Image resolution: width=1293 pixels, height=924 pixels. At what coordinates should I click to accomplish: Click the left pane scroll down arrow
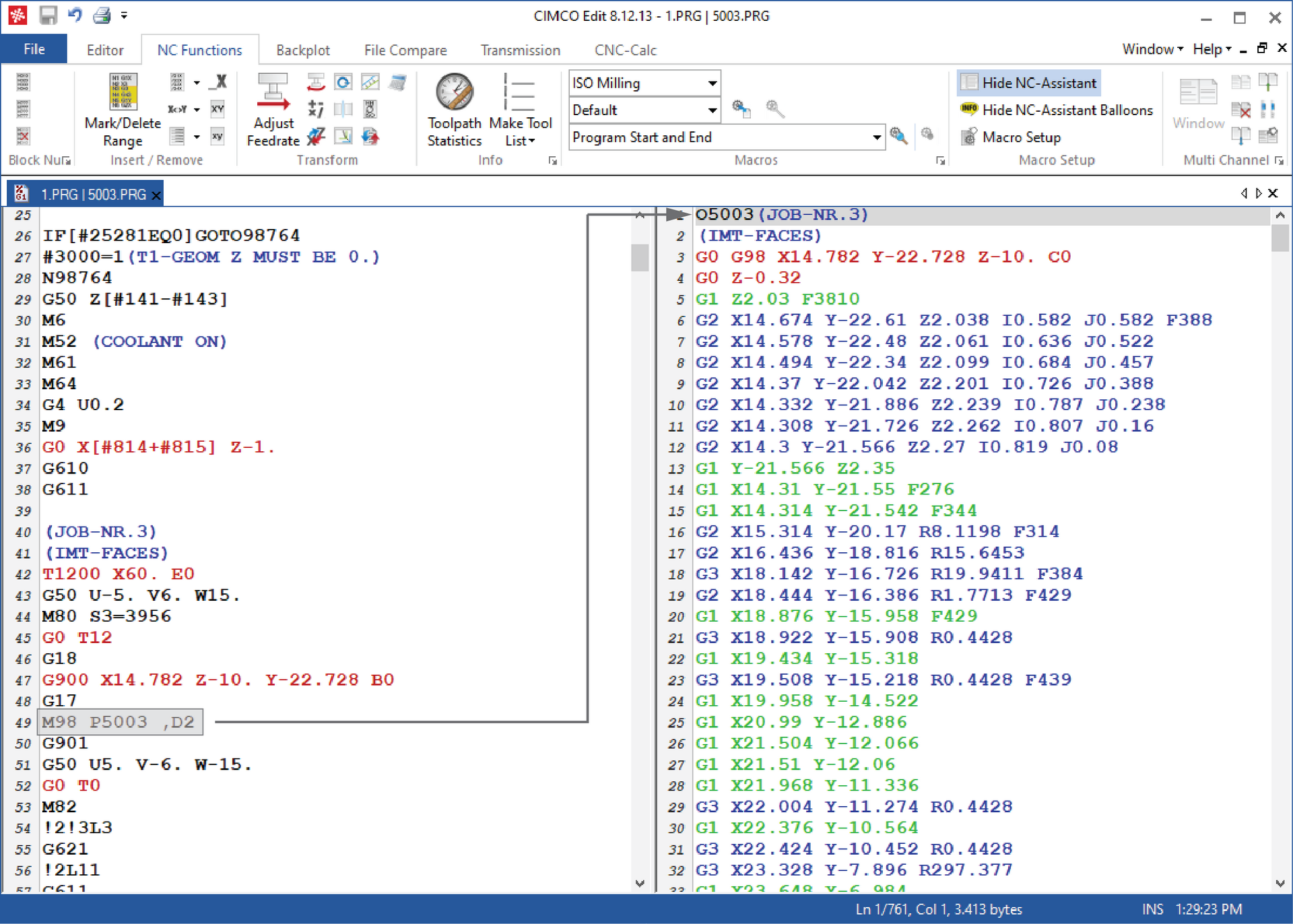[640, 883]
